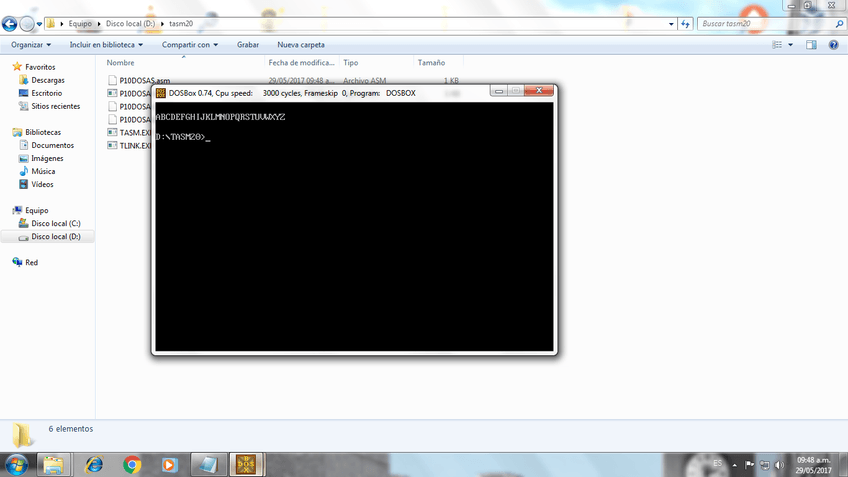Select Bibliotecas in navigation pane

pos(43,132)
